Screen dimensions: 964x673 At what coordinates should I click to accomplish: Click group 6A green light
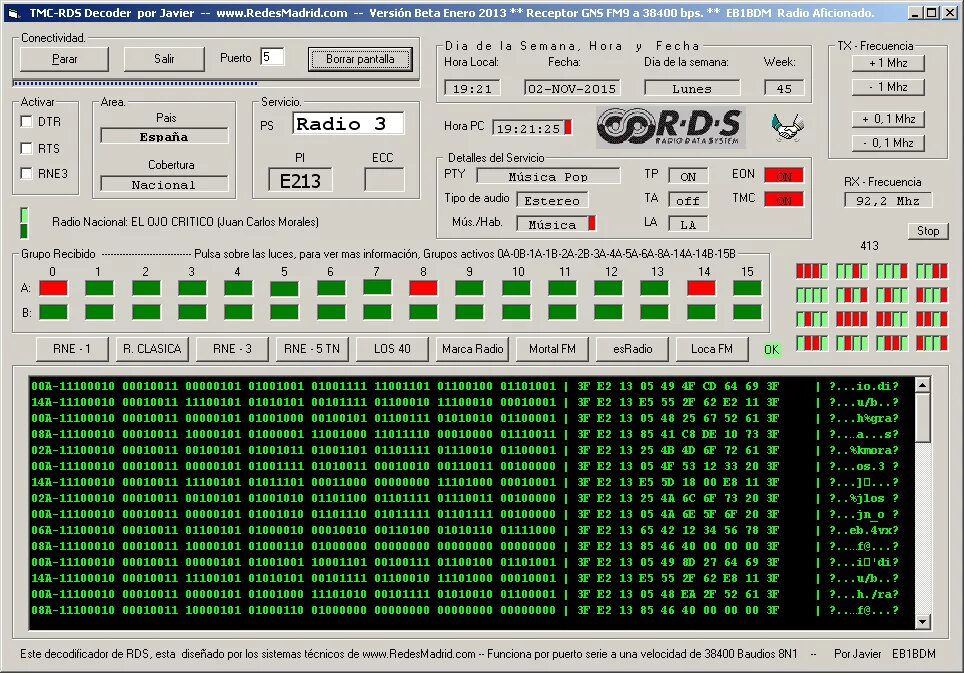331,288
